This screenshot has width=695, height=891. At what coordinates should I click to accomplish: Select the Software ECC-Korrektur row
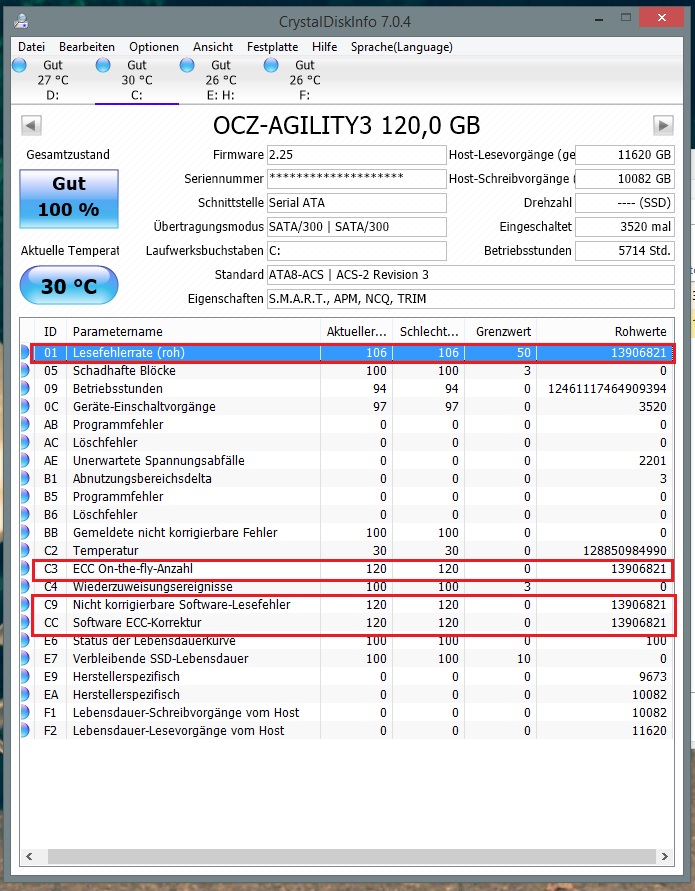pos(347,623)
